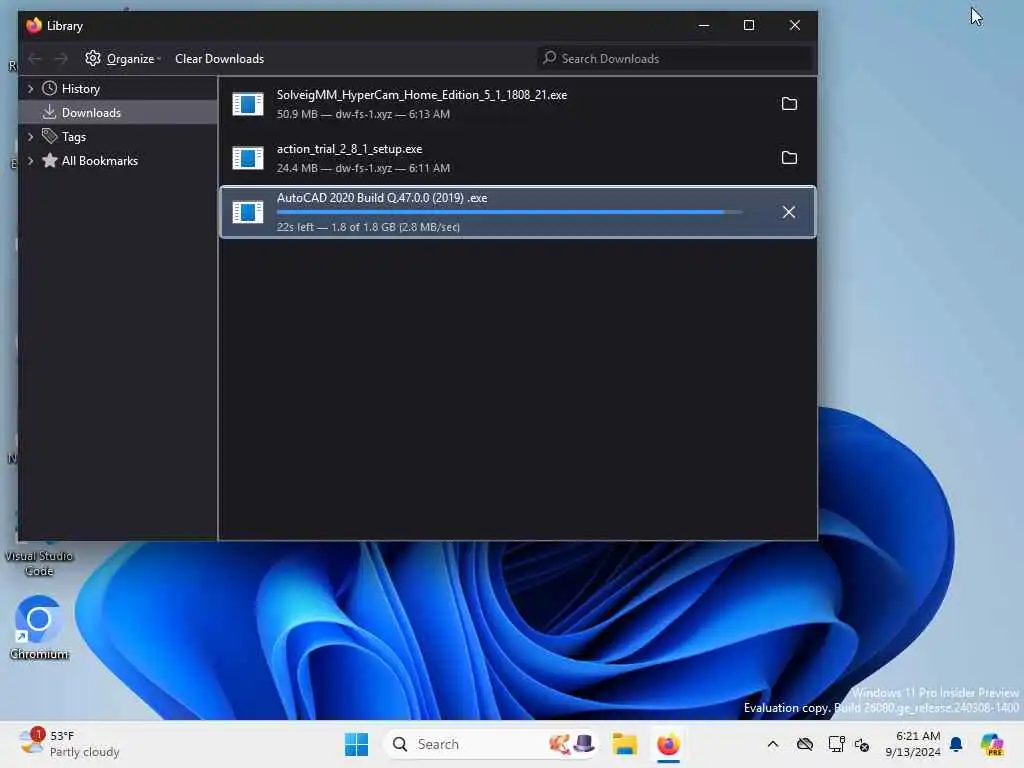Open the notification bell

pos(956,744)
